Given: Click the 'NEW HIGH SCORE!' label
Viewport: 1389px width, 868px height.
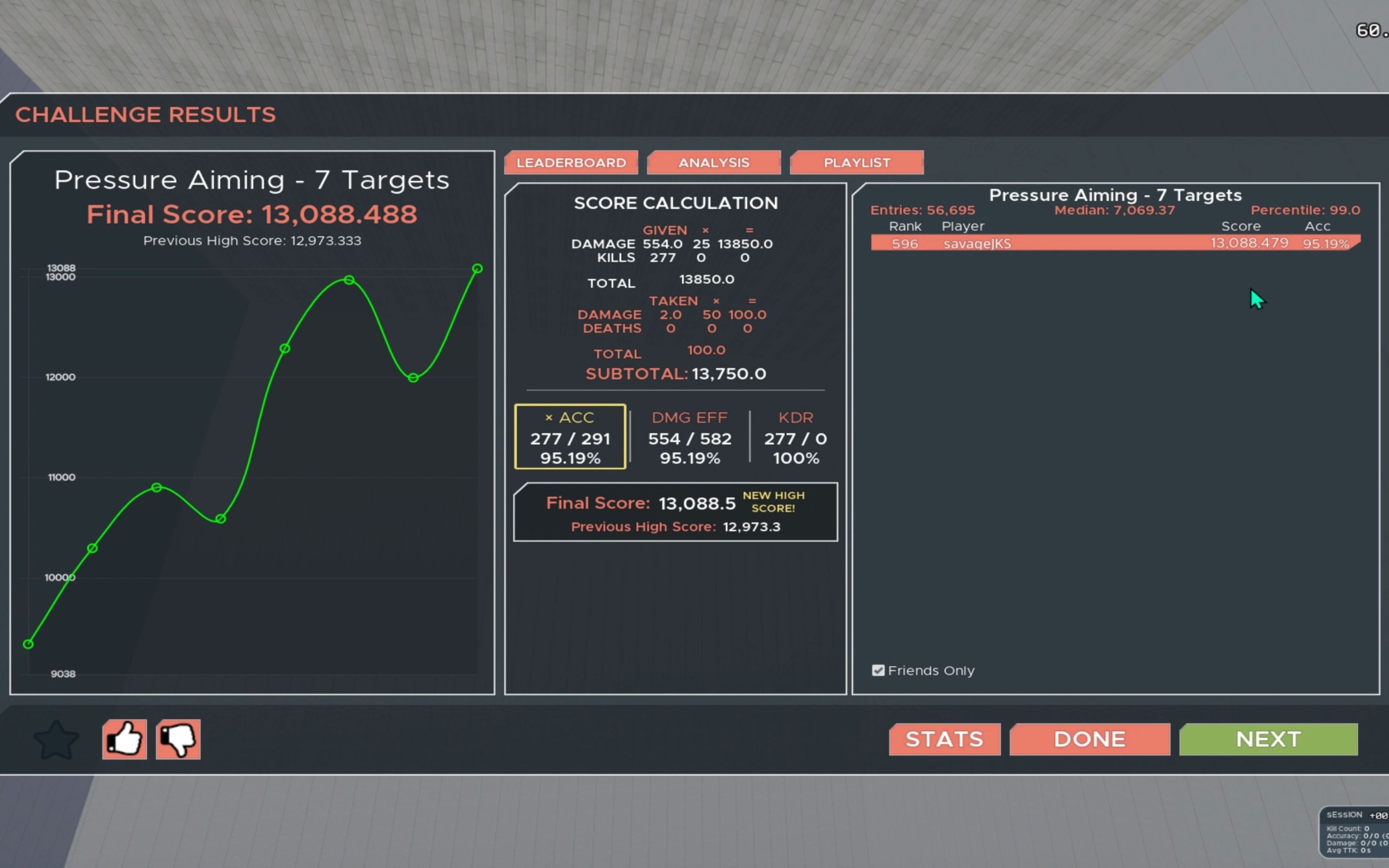Looking at the screenshot, I should pyautogui.click(x=773, y=502).
